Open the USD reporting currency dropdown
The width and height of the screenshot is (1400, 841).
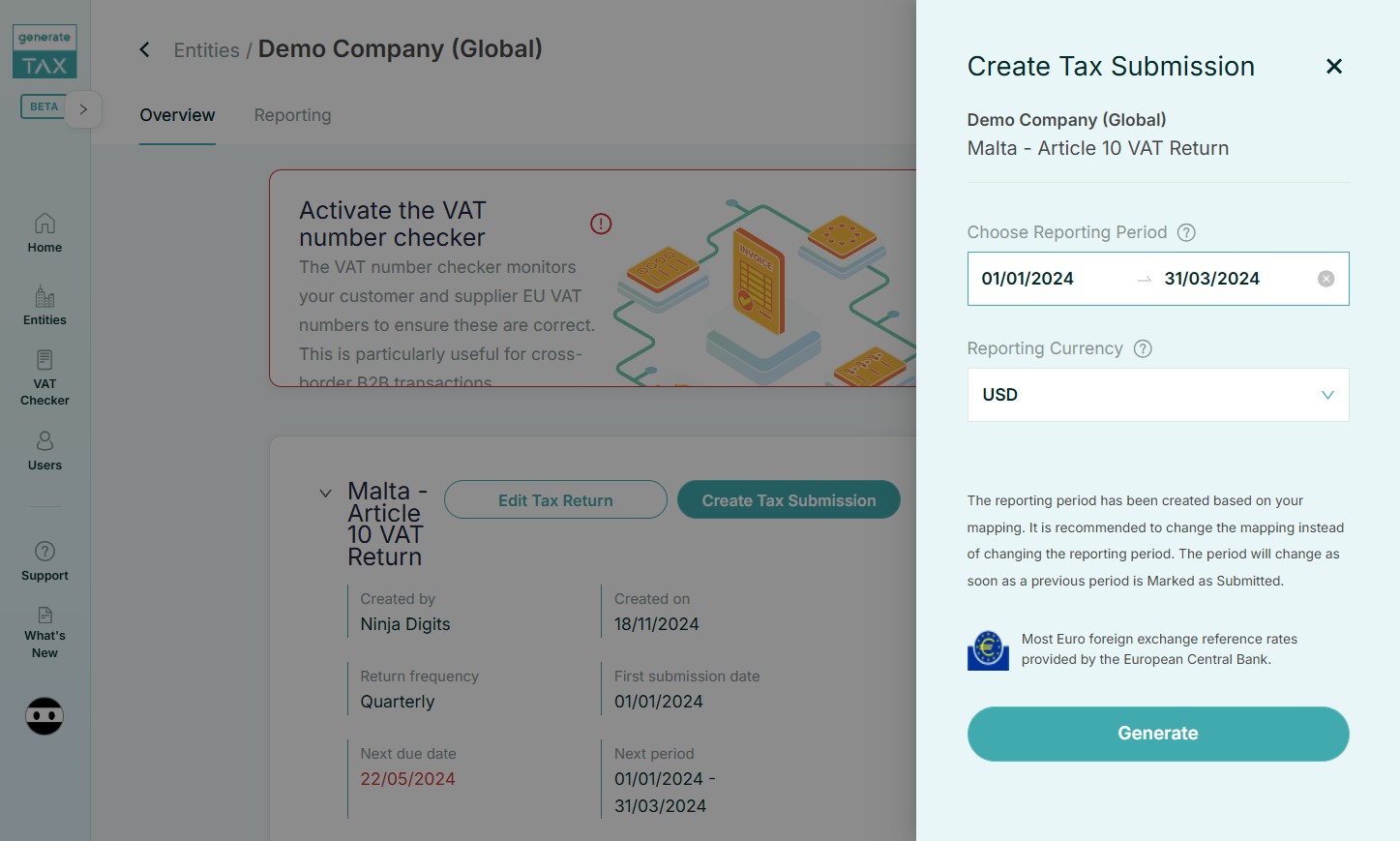[x=1157, y=395]
